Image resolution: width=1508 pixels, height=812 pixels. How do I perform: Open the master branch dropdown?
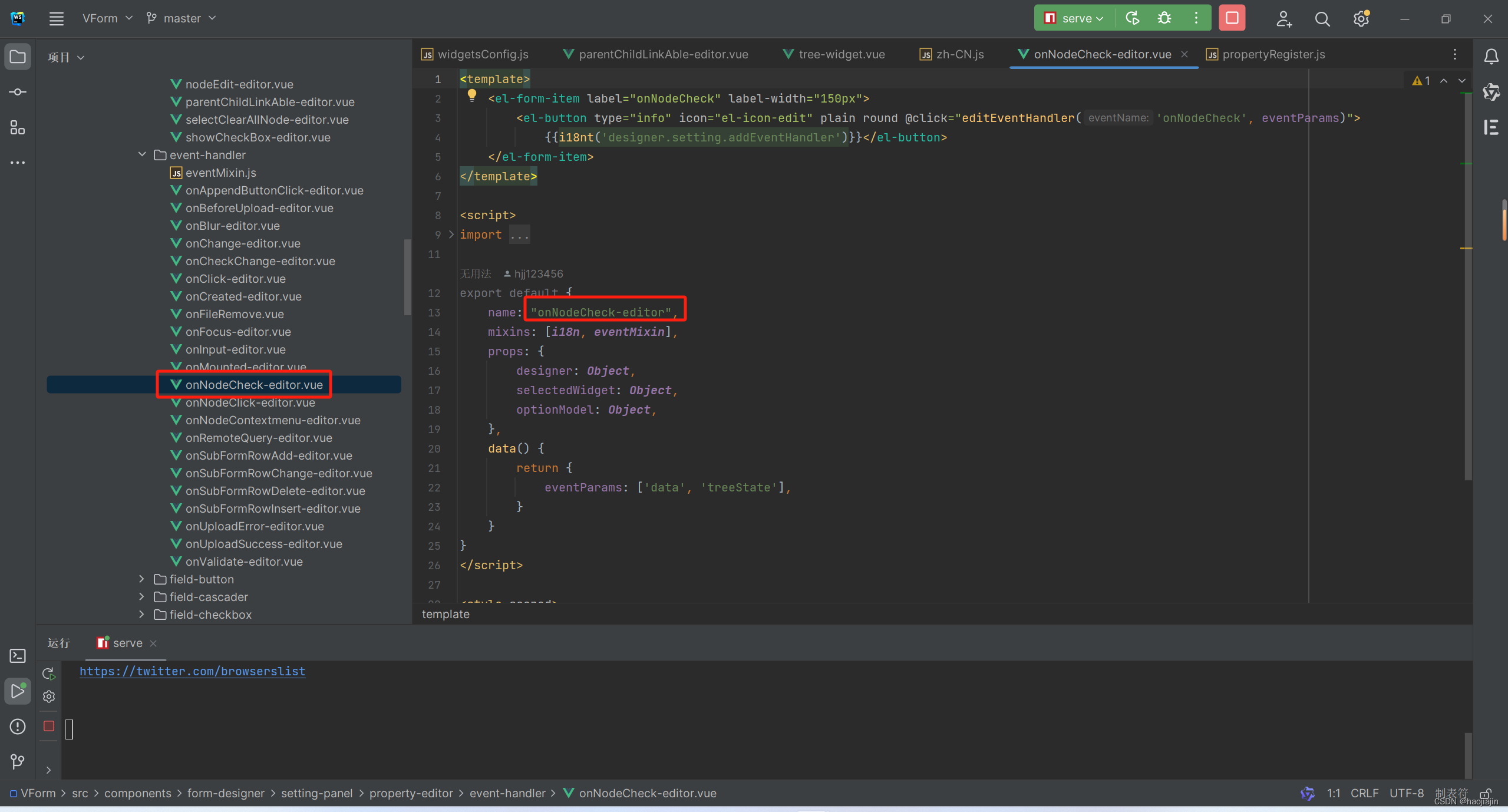tap(182, 18)
